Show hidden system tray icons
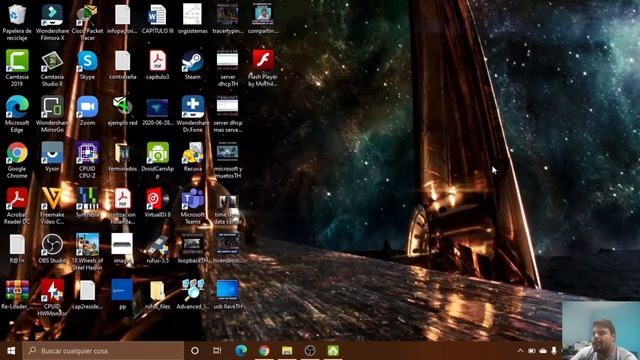The height and width of the screenshot is (360, 640). coord(520,351)
